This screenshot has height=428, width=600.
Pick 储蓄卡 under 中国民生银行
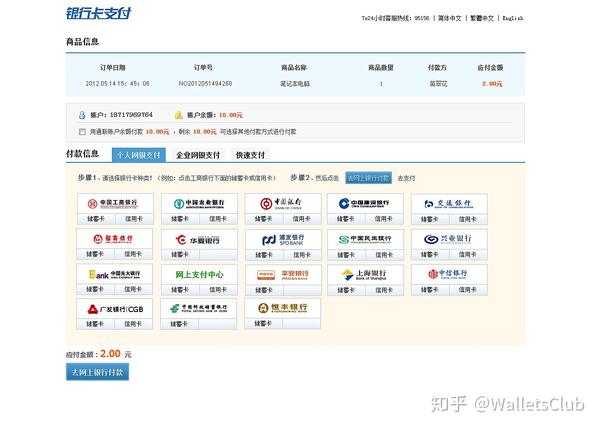point(346,255)
